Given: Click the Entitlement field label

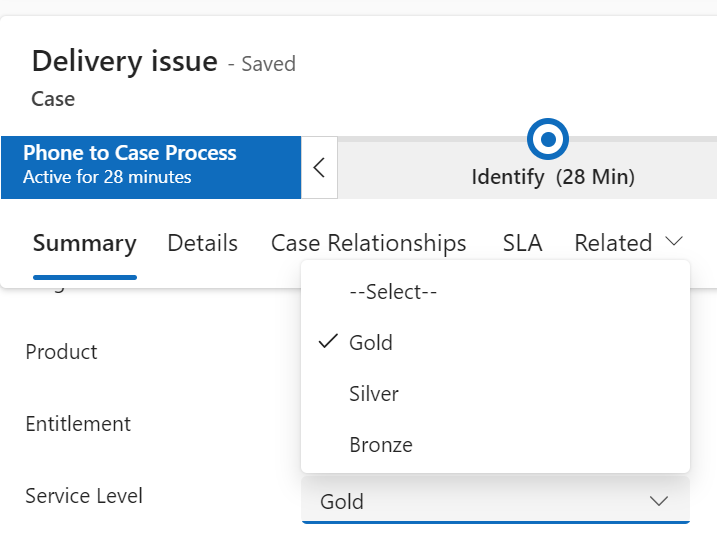Looking at the screenshot, I should coord(78,424).
